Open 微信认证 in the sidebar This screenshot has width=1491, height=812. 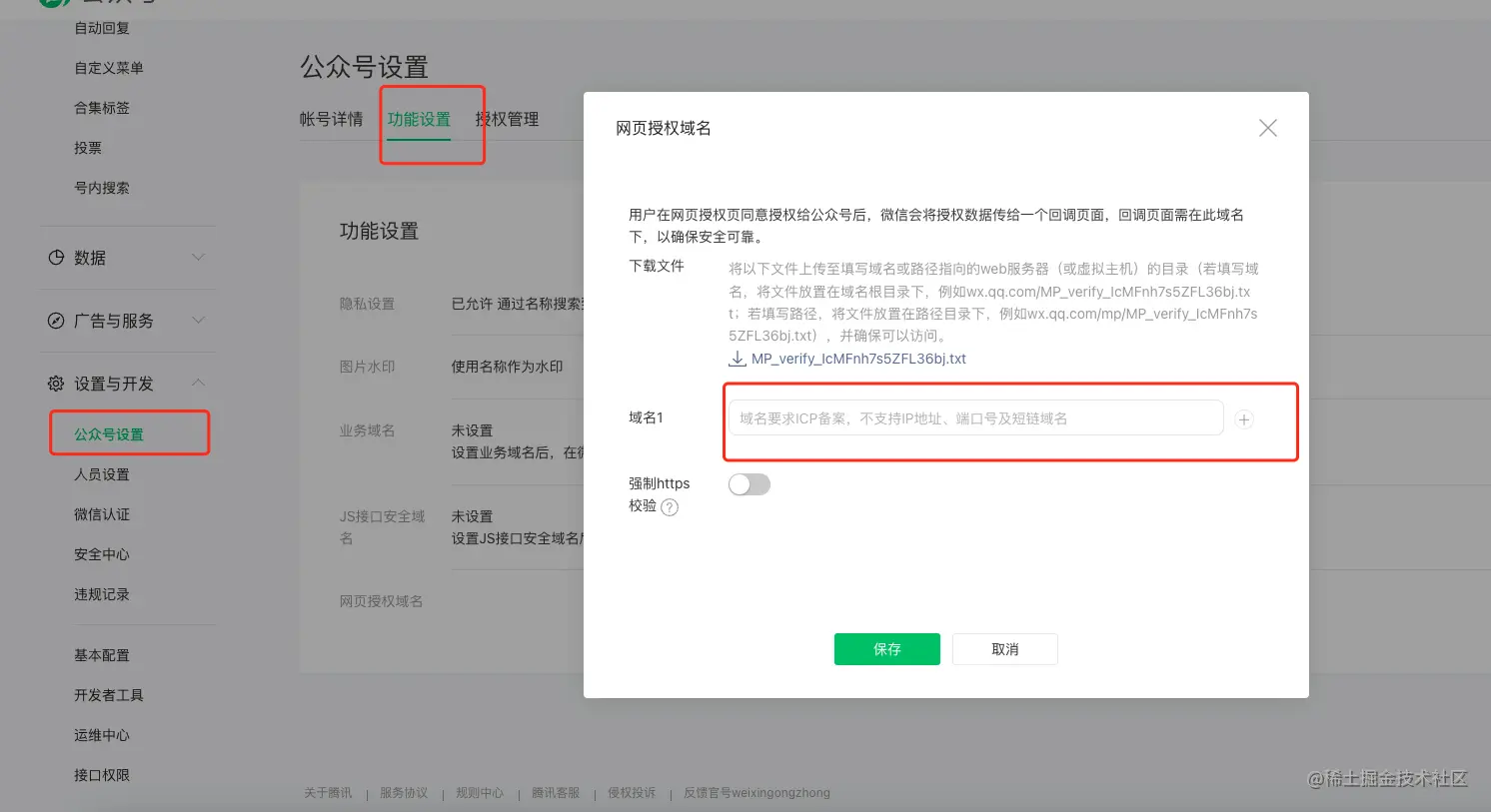pos(102,514)
